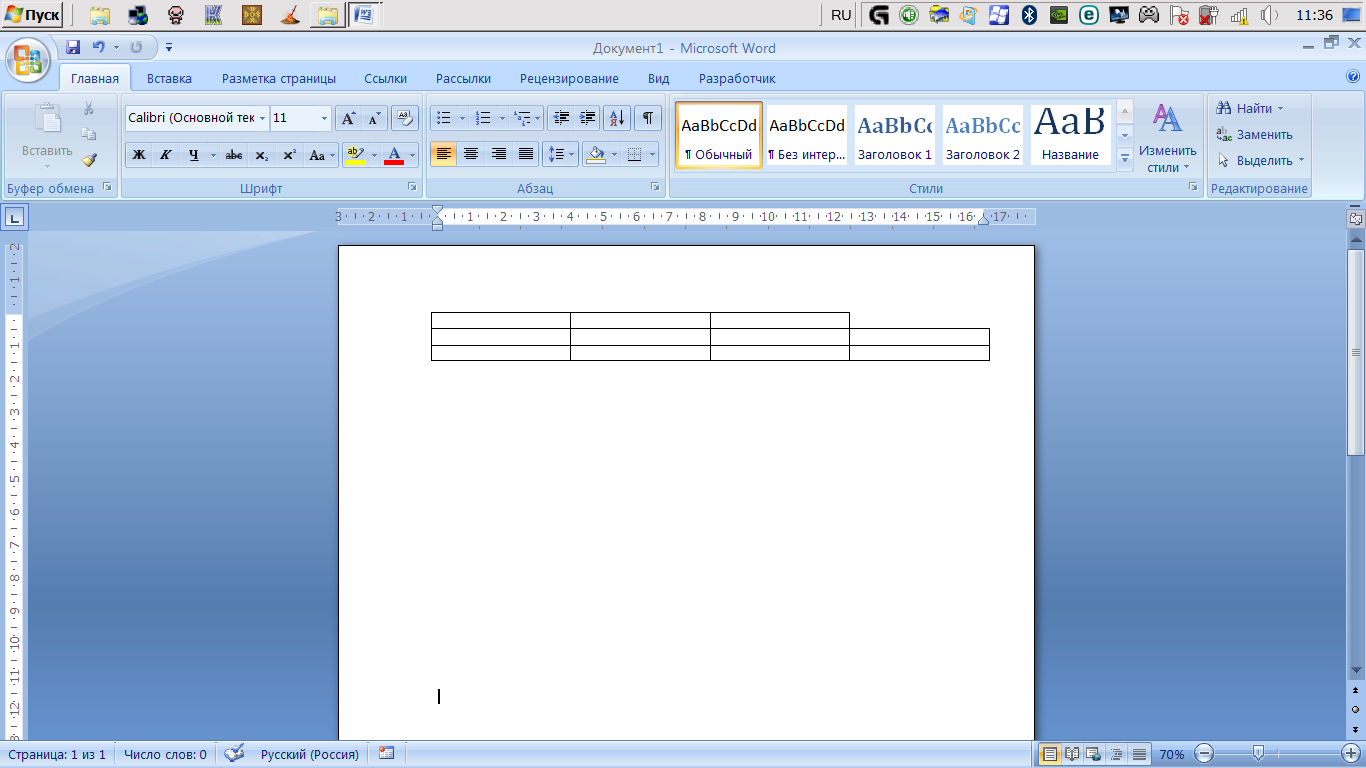Click the Format Painter brush icon
This screenshot has width=1366, height=768.
pos(89,159)
